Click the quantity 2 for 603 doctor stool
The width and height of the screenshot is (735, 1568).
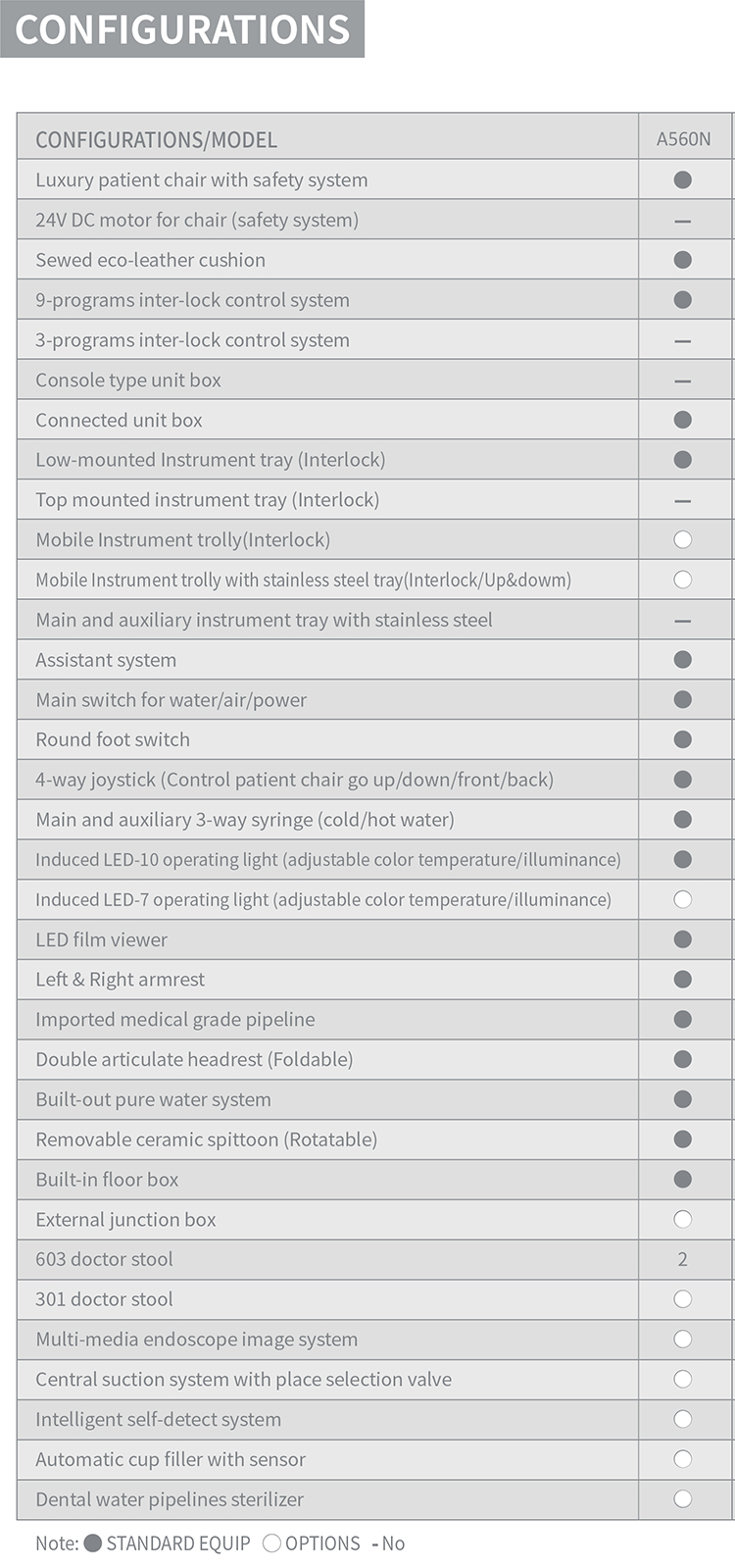(683, 1259)
